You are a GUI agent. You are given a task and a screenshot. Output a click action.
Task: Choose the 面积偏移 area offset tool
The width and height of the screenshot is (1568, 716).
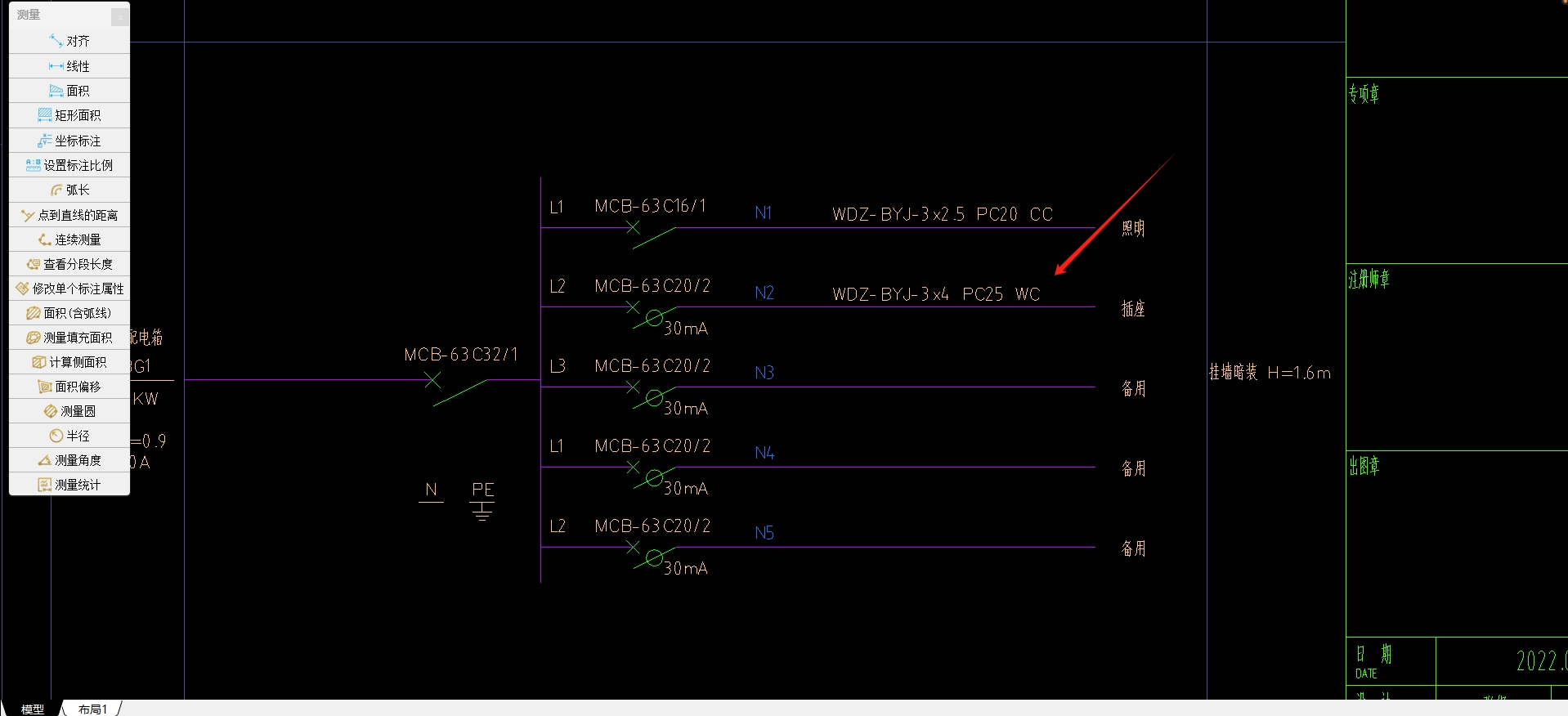pyautogui.click(x=69, y=387)
